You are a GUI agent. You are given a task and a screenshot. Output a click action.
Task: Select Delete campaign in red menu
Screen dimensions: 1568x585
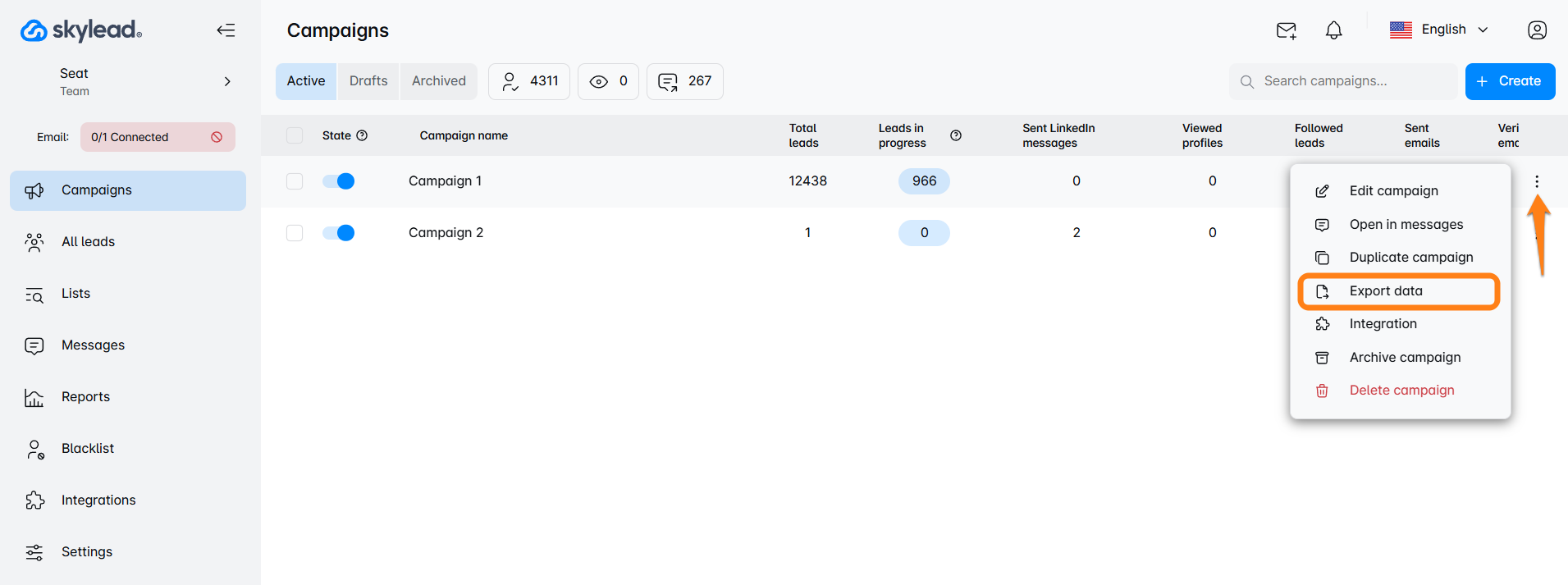(x=1401, y=391)
